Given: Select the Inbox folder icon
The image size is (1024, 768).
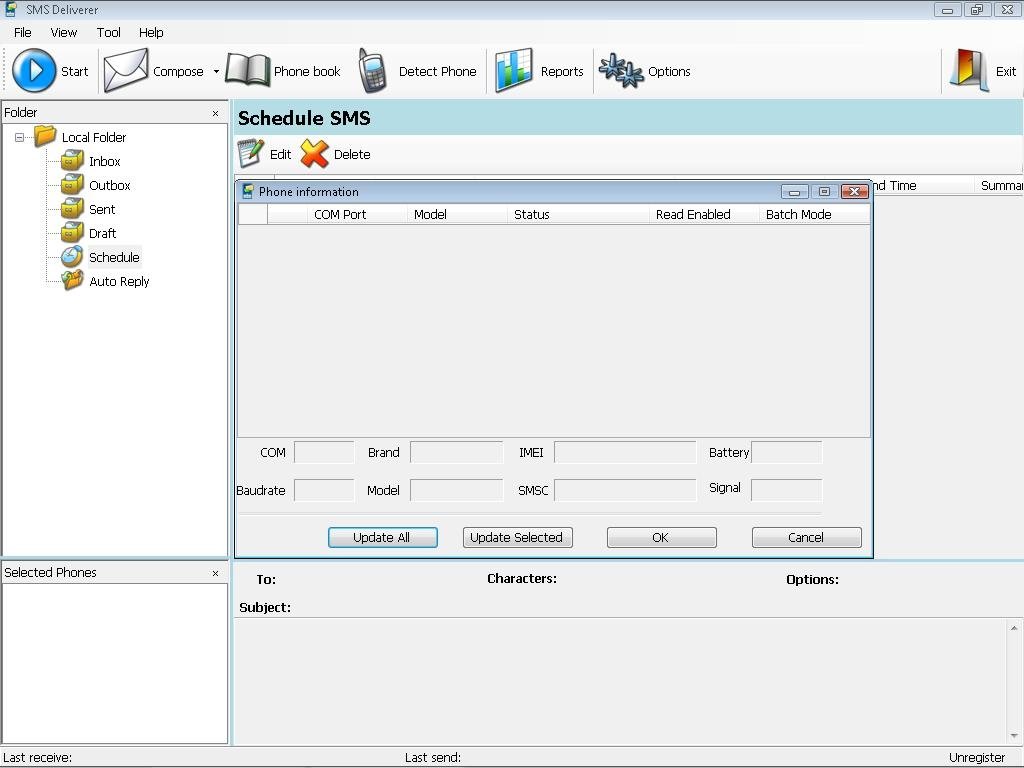Looking at the screenshot, I should tap(72, 161).
